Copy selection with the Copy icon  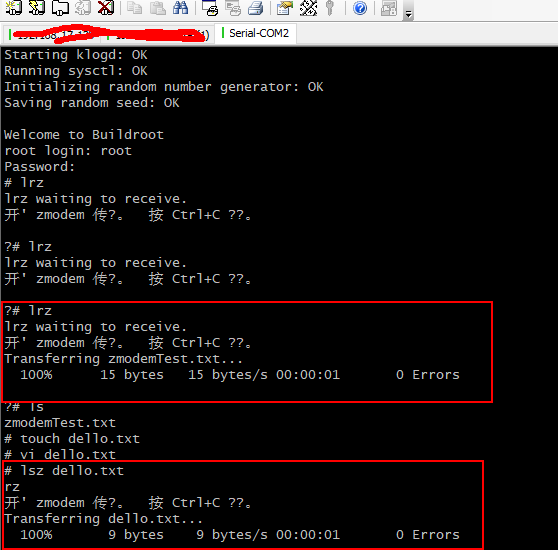coord(135,8)
